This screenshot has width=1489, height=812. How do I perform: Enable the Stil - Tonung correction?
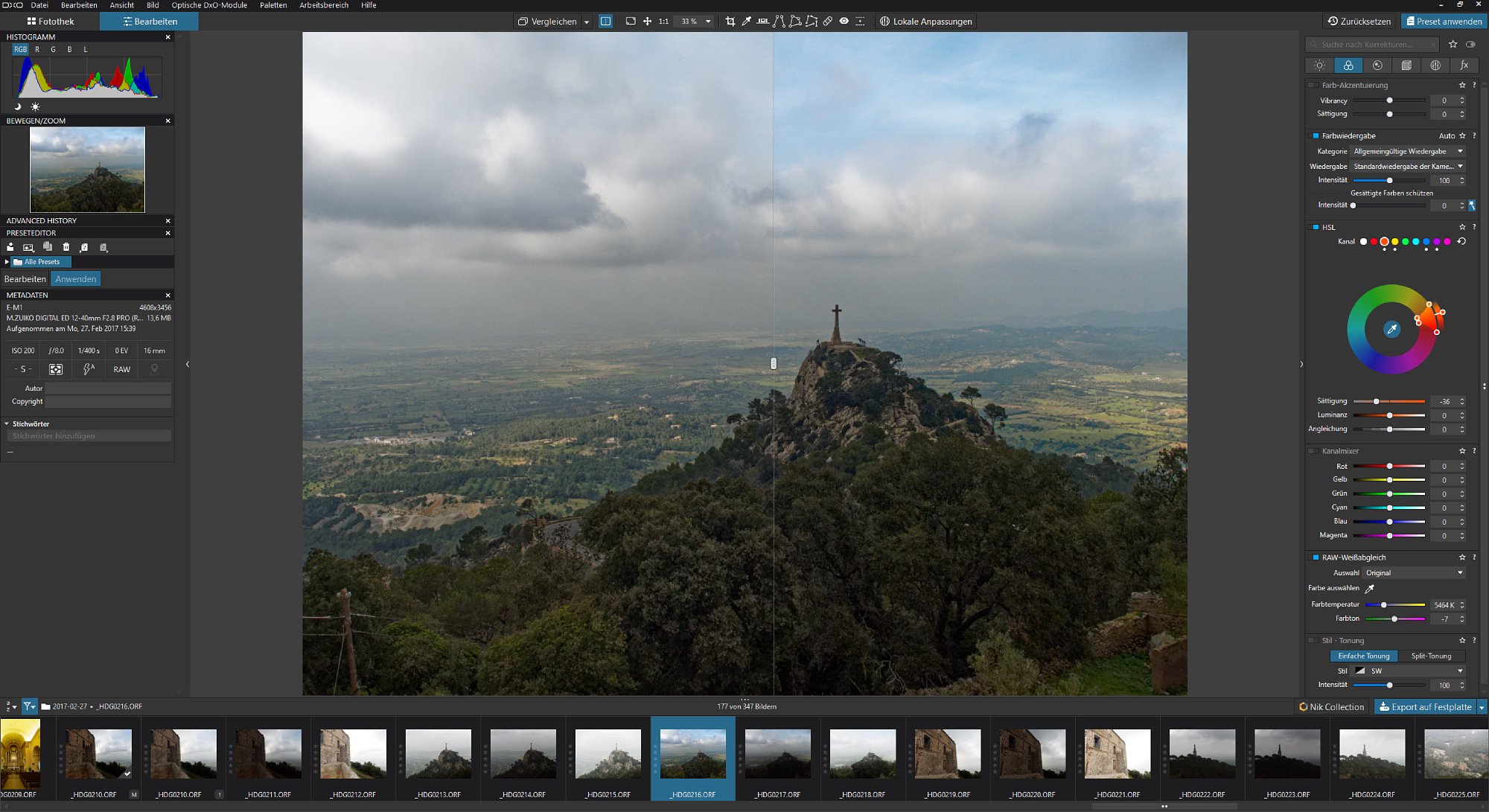pos(1314,641)
